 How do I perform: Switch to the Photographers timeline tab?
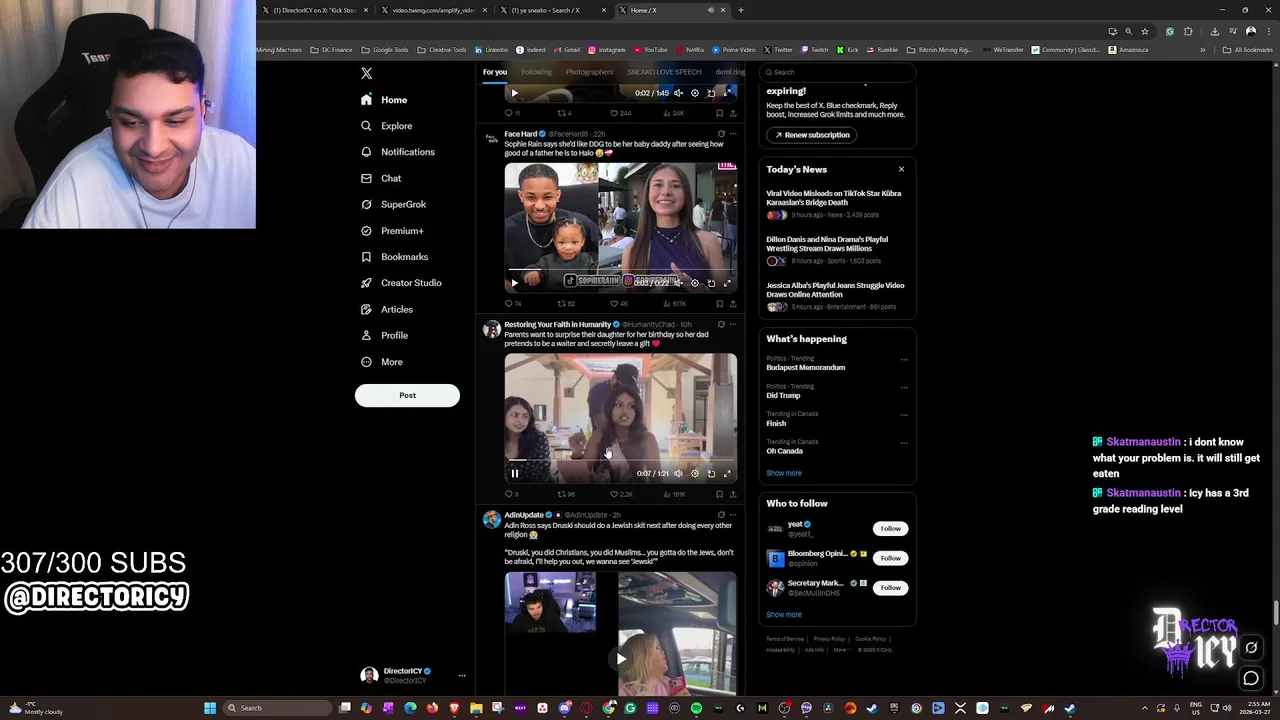(589, 72)
